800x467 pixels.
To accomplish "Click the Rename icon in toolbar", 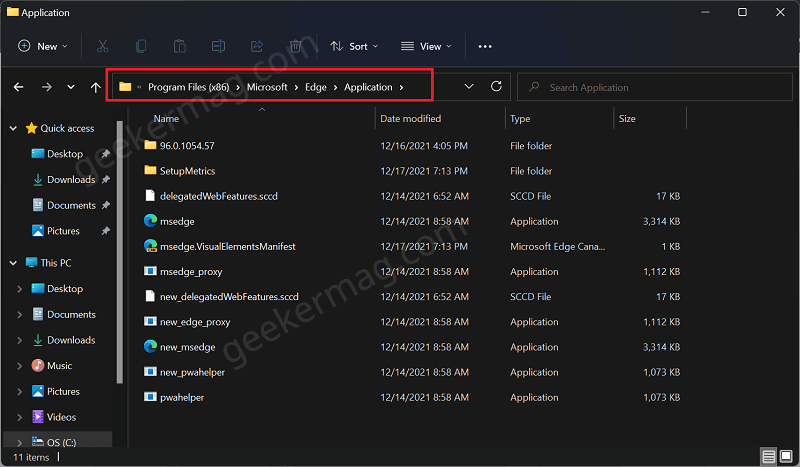I will coord(218,46).
